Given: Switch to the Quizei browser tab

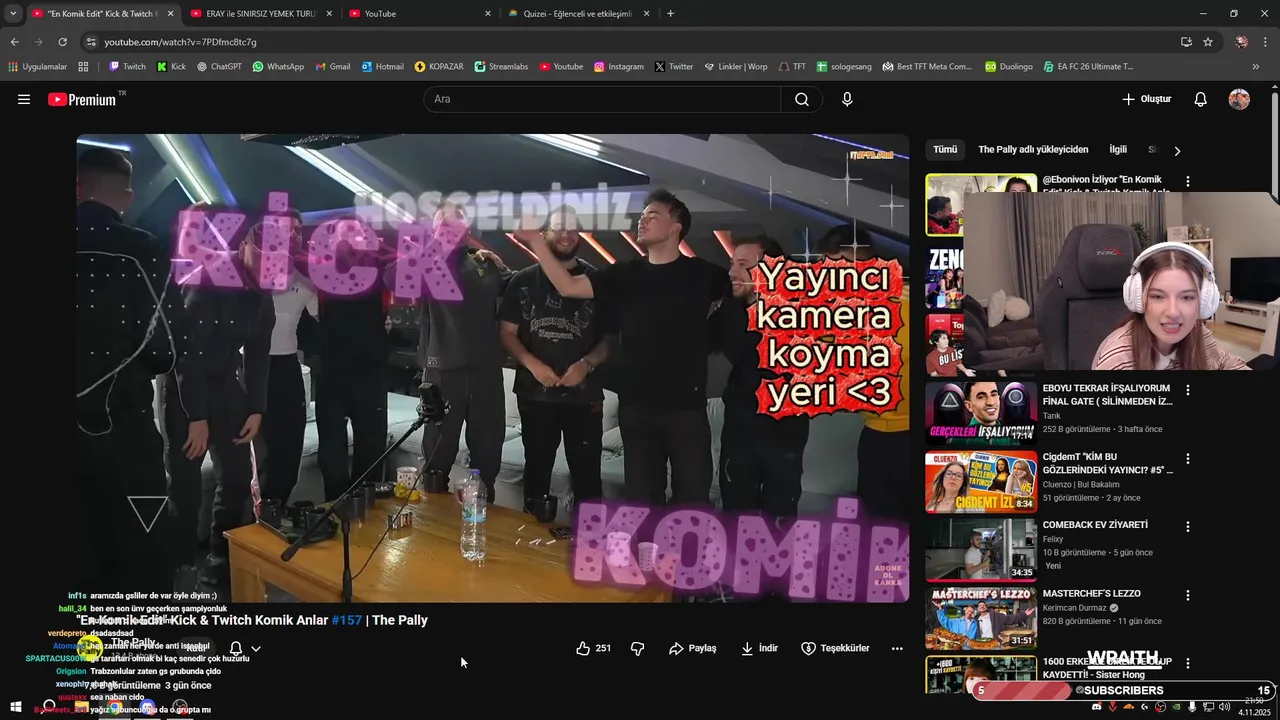Looking at the screenshot, I should (x=578, y=13).
